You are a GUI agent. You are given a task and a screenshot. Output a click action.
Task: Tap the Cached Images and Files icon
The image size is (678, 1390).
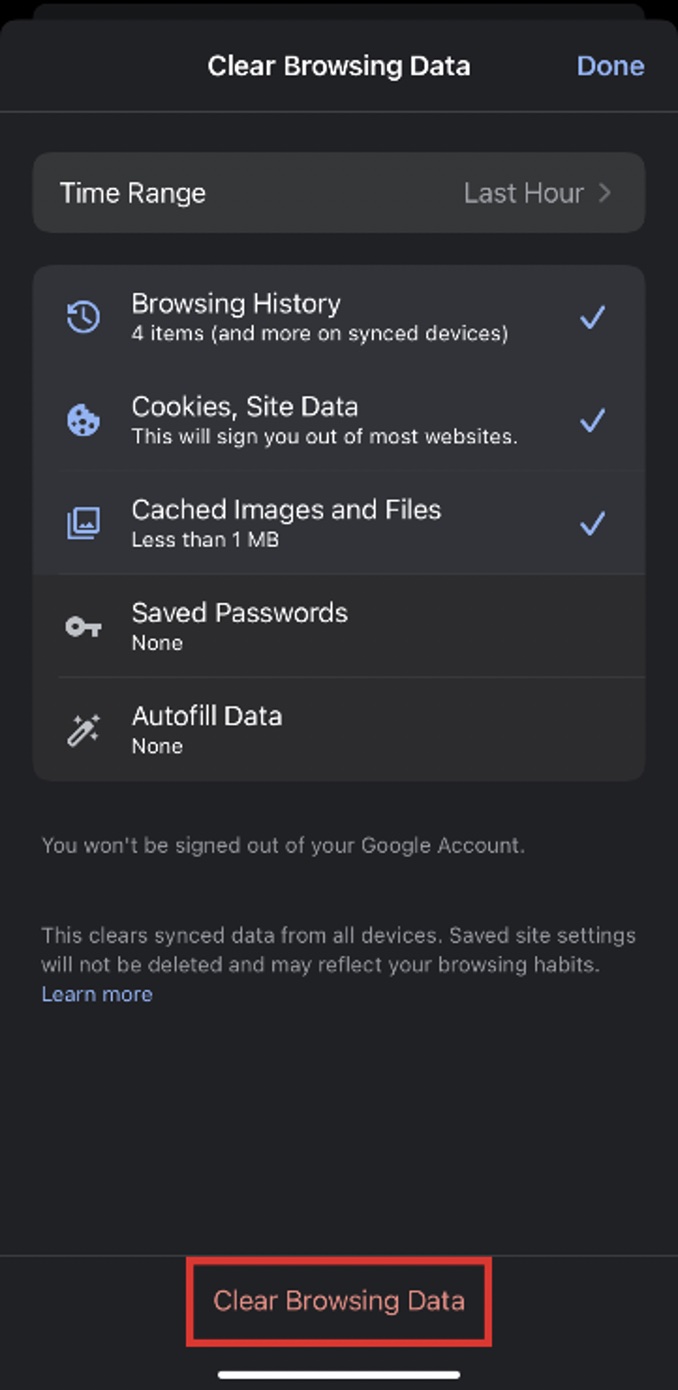tap(83, 523)
